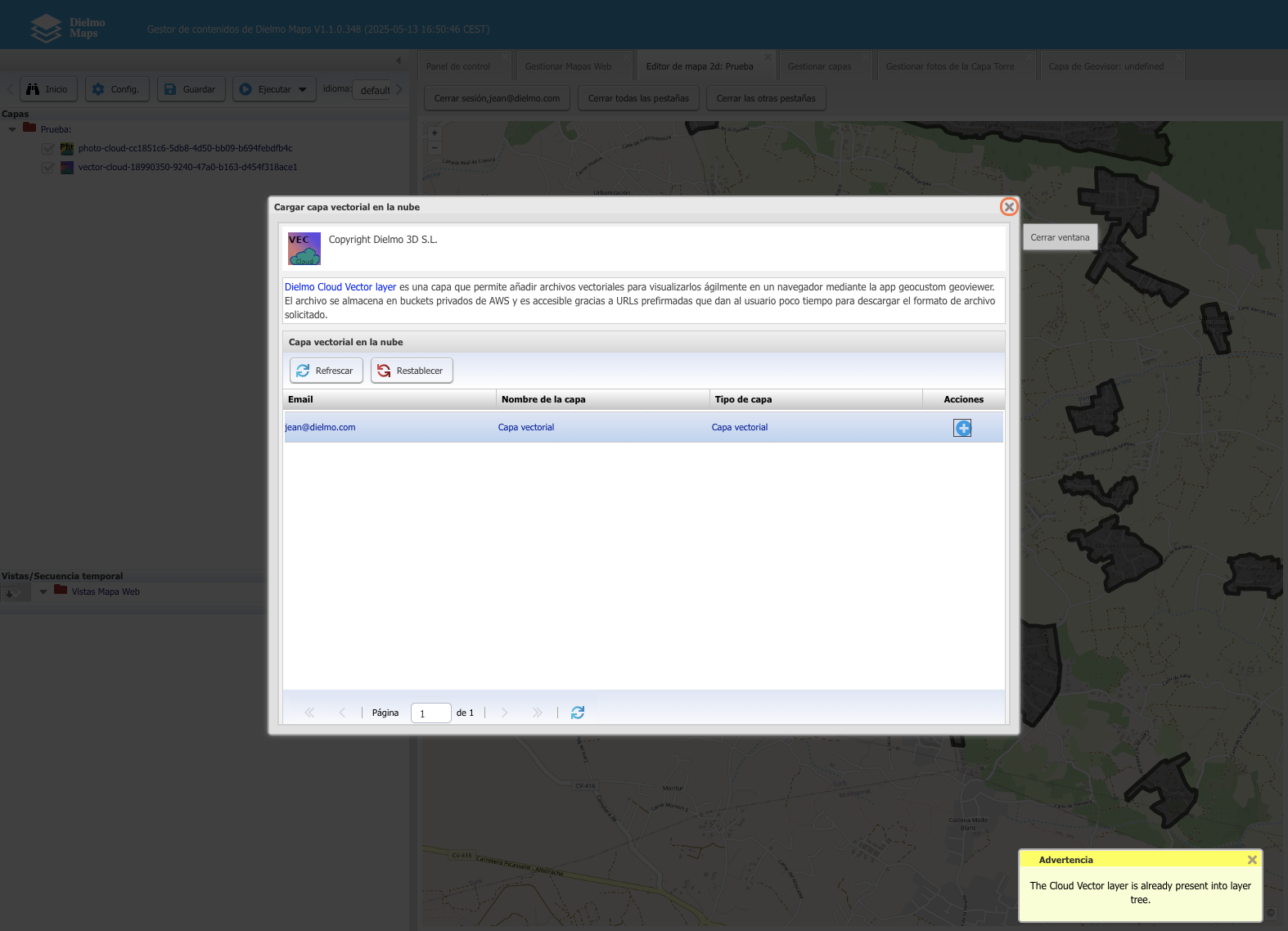Collapse the left panel arrow
Viewport: 1288px width, 931px height.
pos(399,61)
